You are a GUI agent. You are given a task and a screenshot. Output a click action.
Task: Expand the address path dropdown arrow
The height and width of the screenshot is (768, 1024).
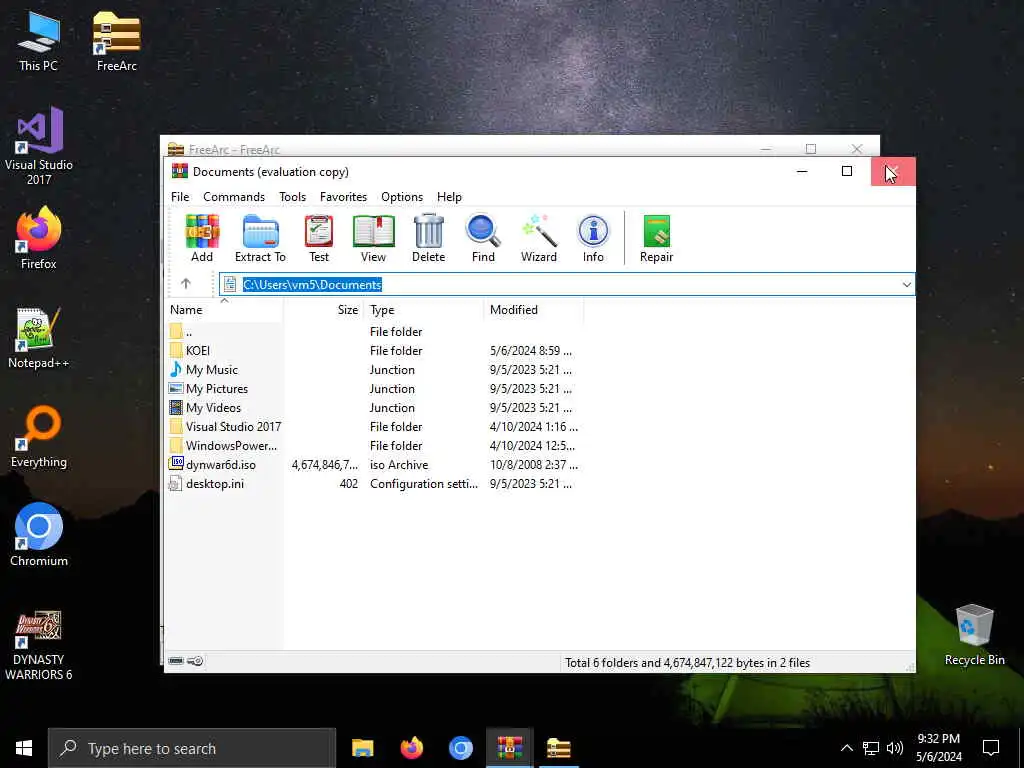pos(906,284)
